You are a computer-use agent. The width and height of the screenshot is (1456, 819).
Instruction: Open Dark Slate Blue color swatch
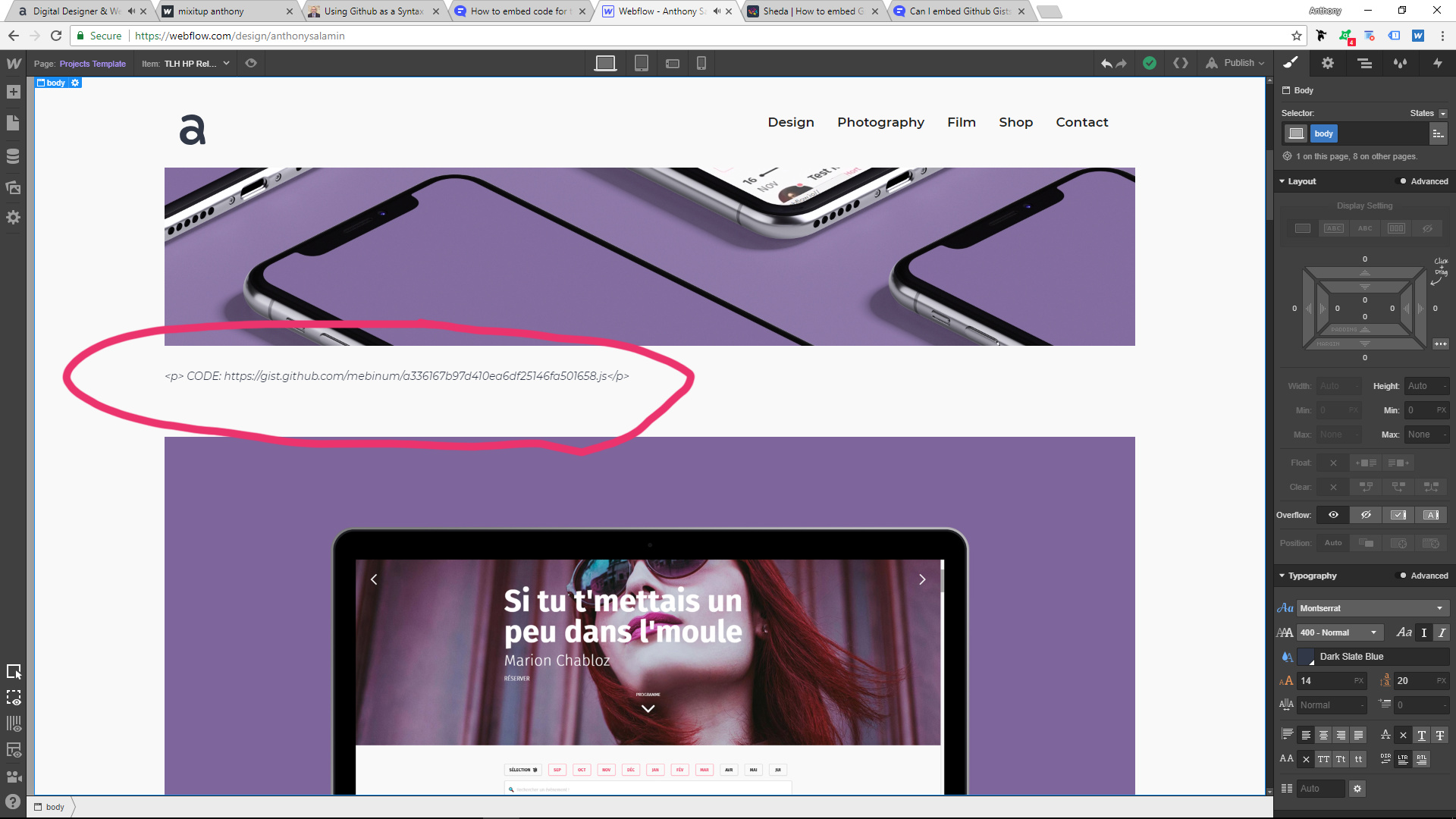click(1306, 657)
